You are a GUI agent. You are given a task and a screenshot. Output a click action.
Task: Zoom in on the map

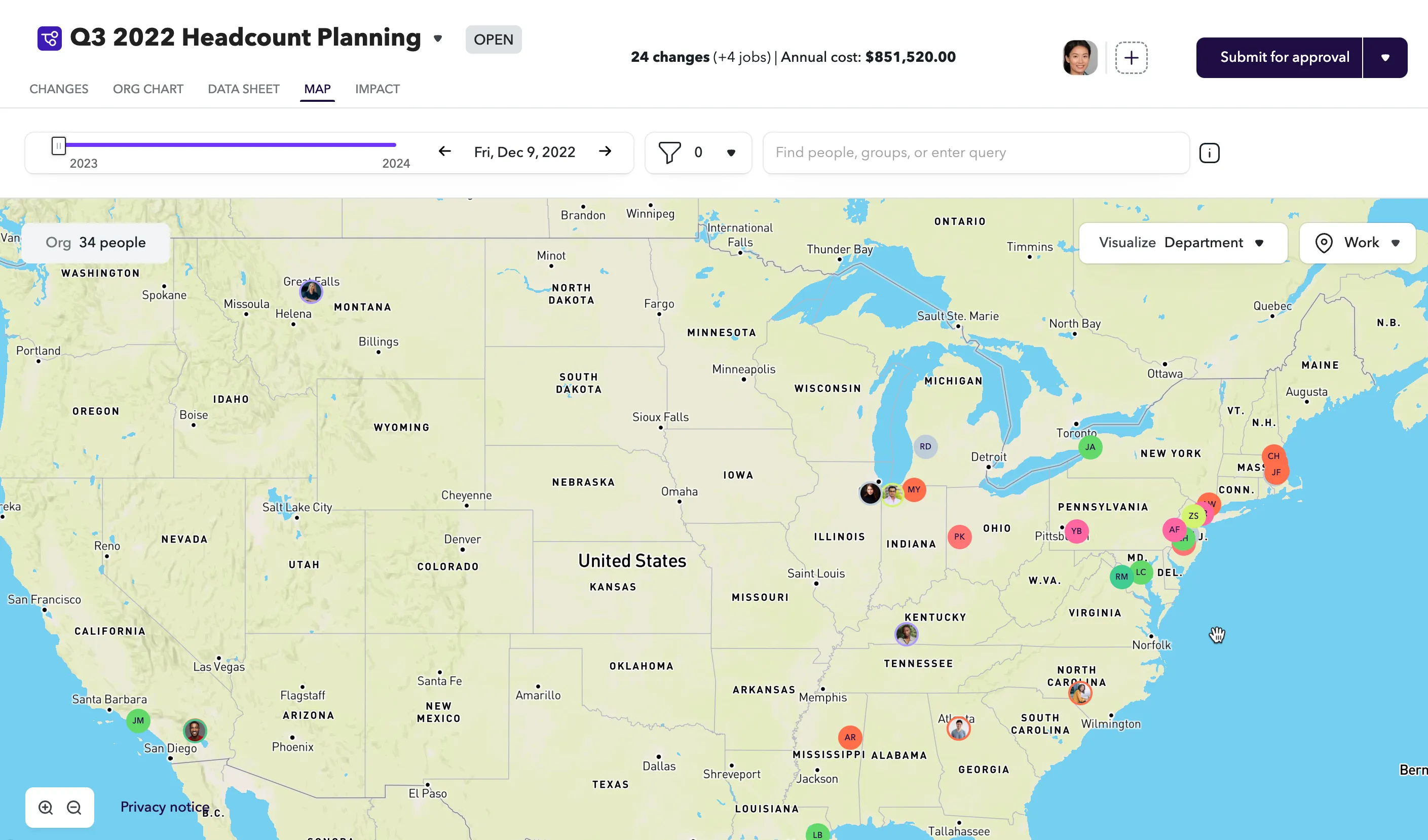[46, 807]
